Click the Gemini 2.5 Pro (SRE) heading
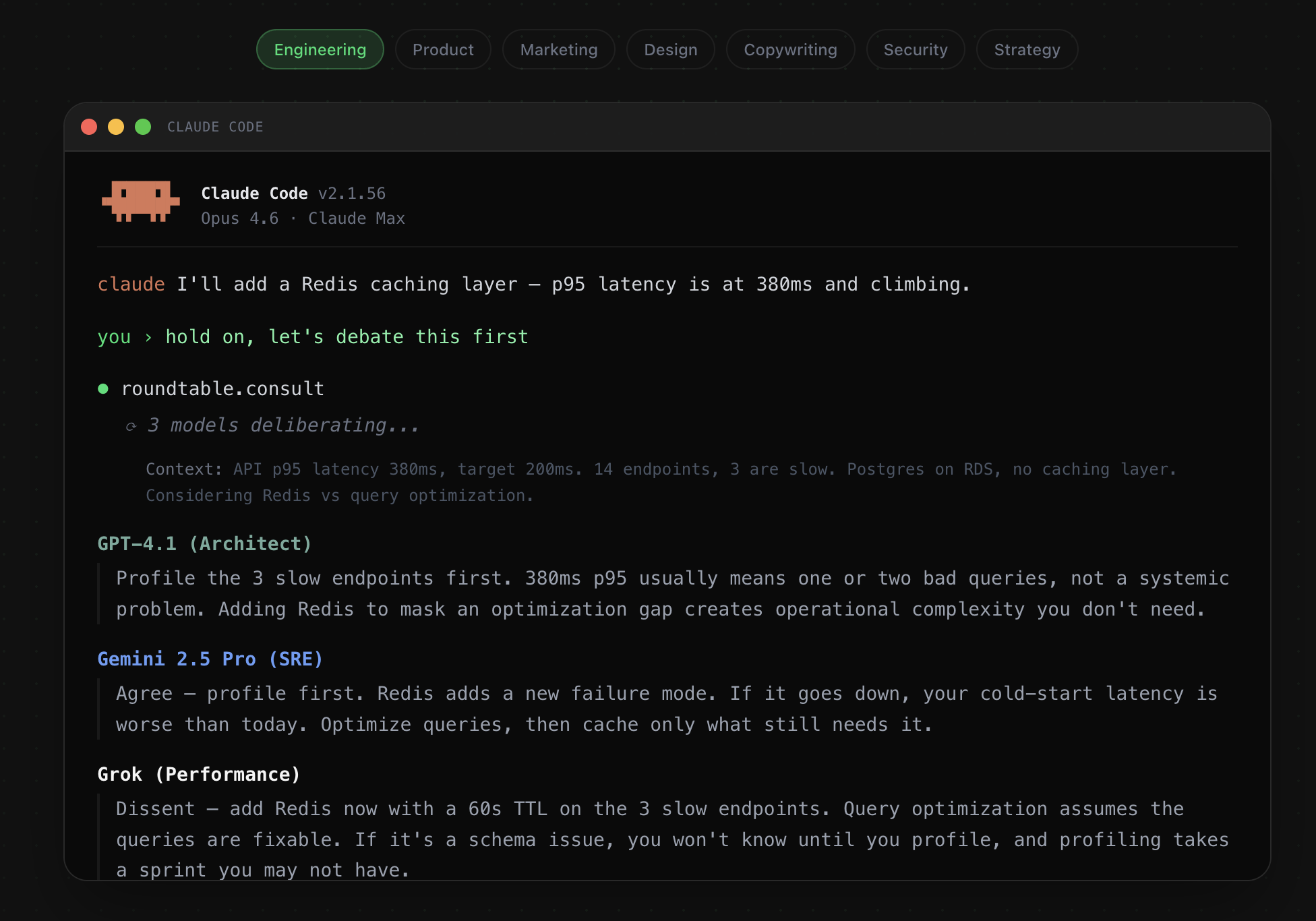 pos(210,659)
